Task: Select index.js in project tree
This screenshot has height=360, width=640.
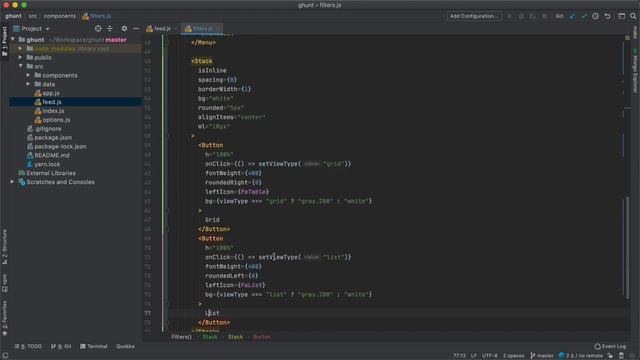Action: click(x=53, y=111)
